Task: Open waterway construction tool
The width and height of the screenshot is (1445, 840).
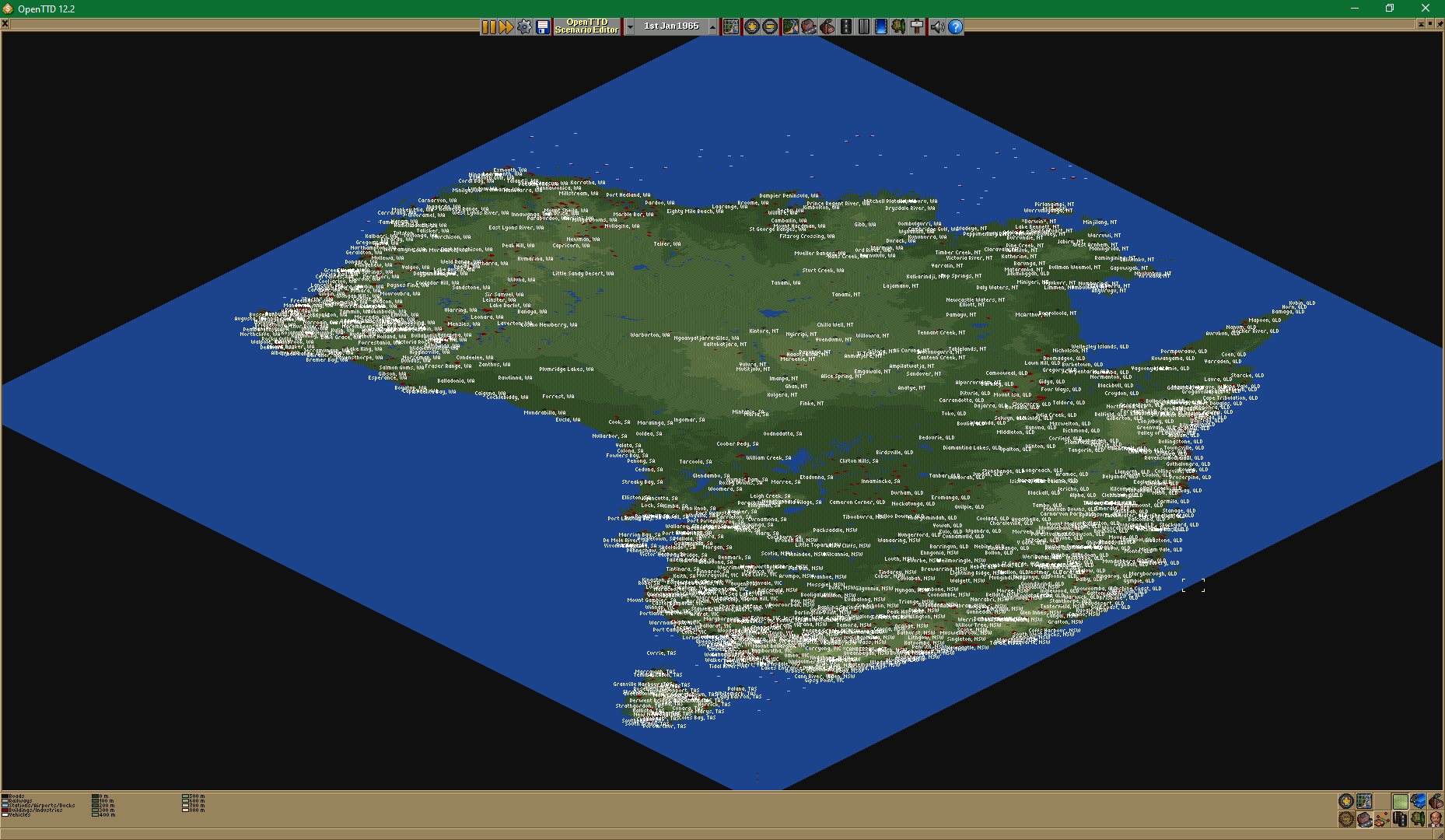Action: [880, 26]
